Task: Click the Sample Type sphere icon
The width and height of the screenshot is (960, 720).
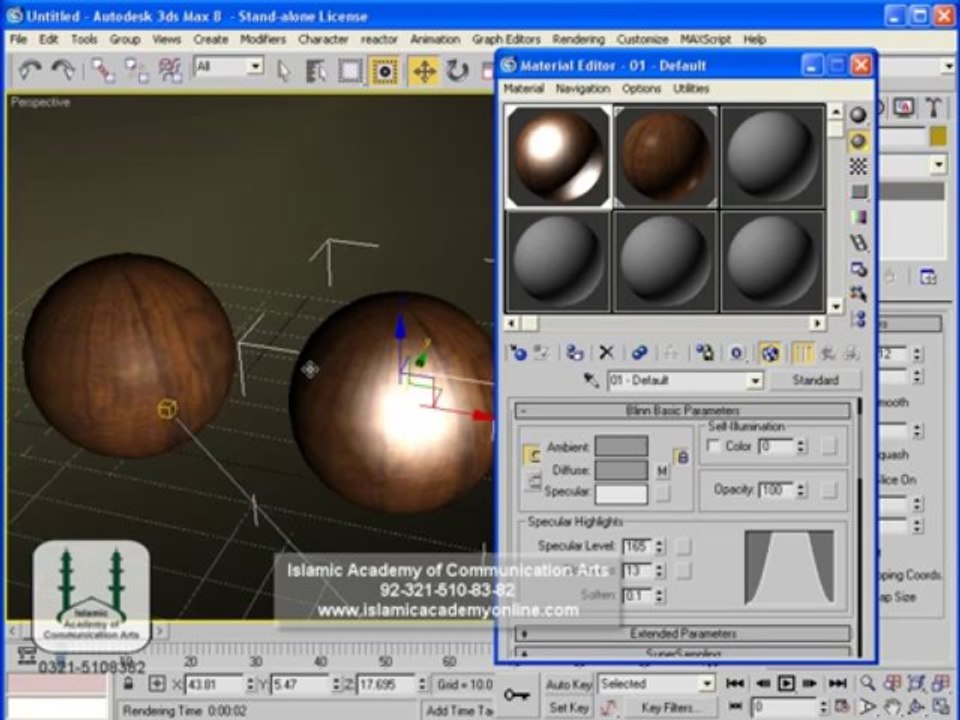Action: click(858, 114)
